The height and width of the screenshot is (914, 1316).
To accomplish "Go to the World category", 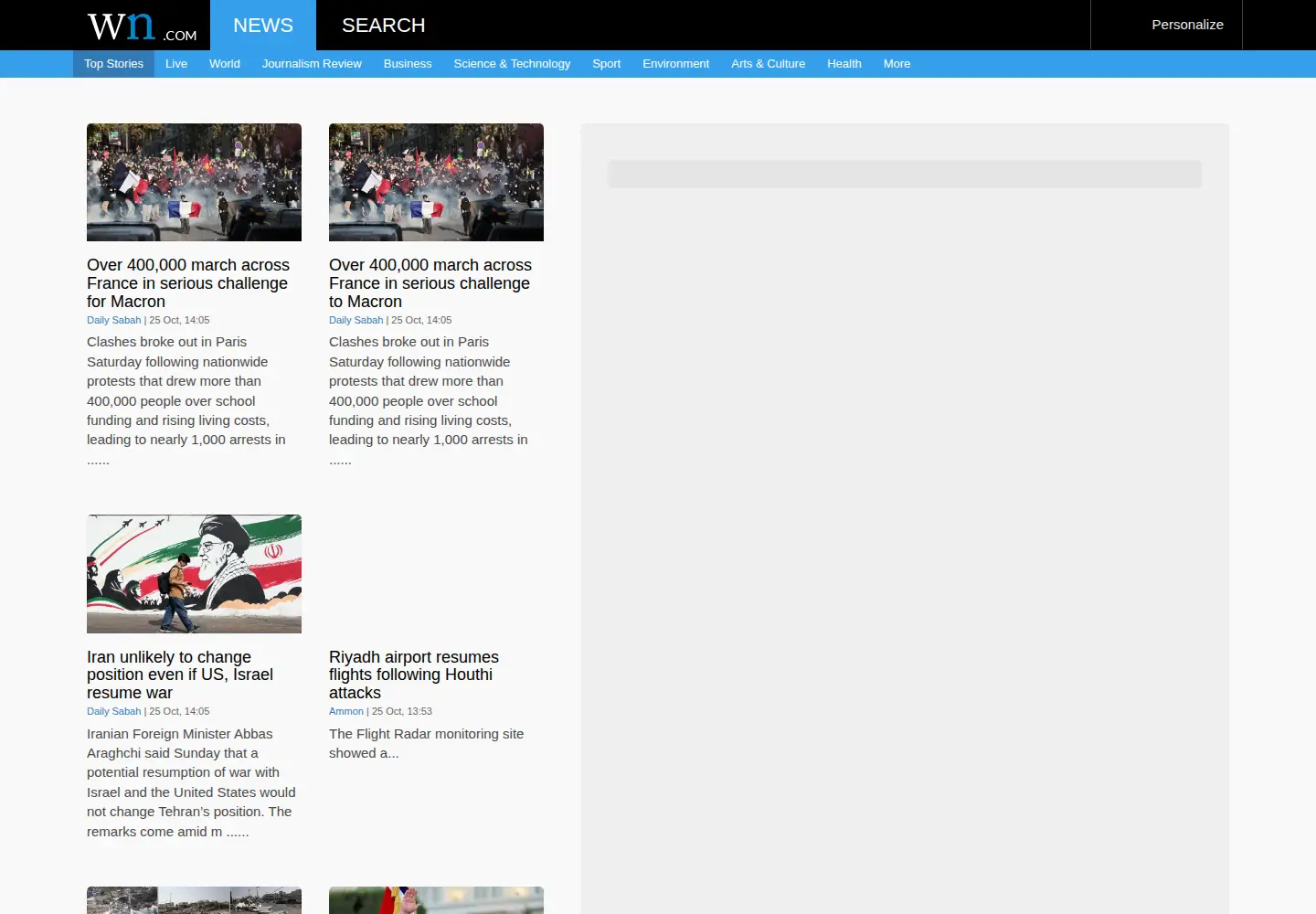I will click(225, 64).
